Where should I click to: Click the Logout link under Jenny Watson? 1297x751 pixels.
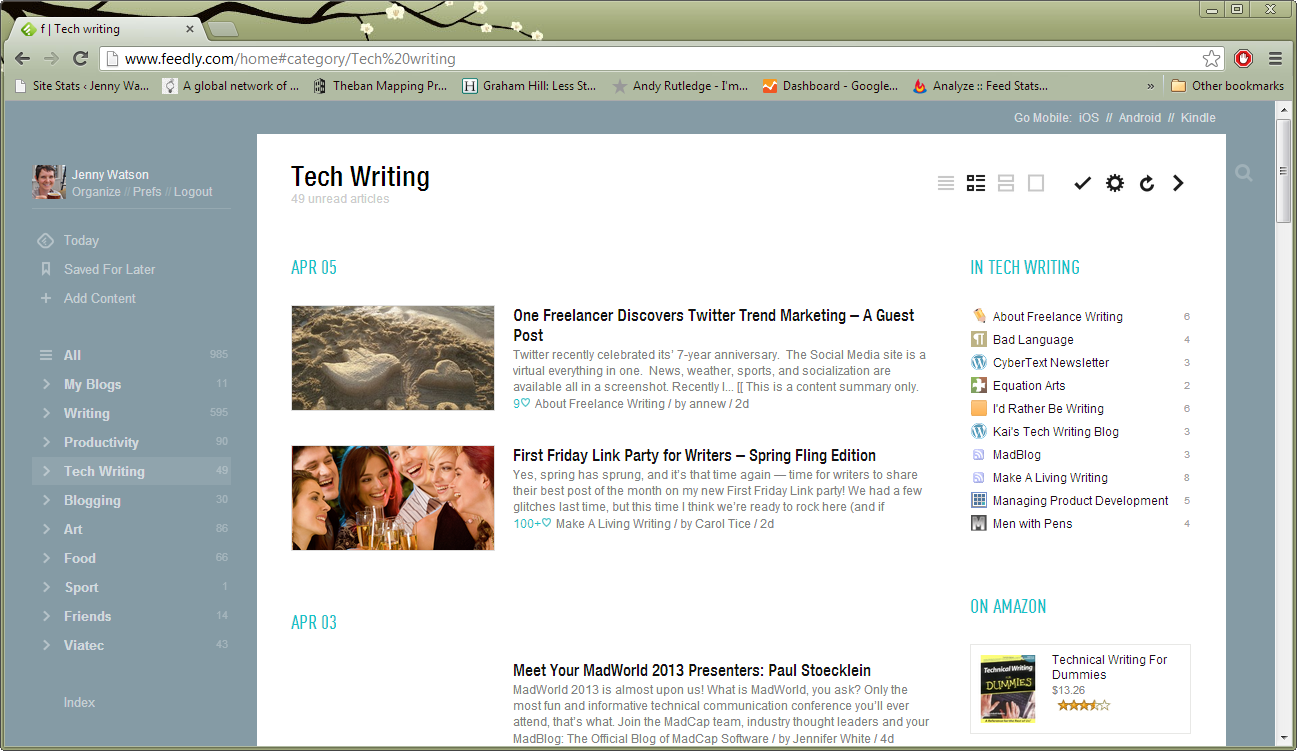(x=193, y=192)
